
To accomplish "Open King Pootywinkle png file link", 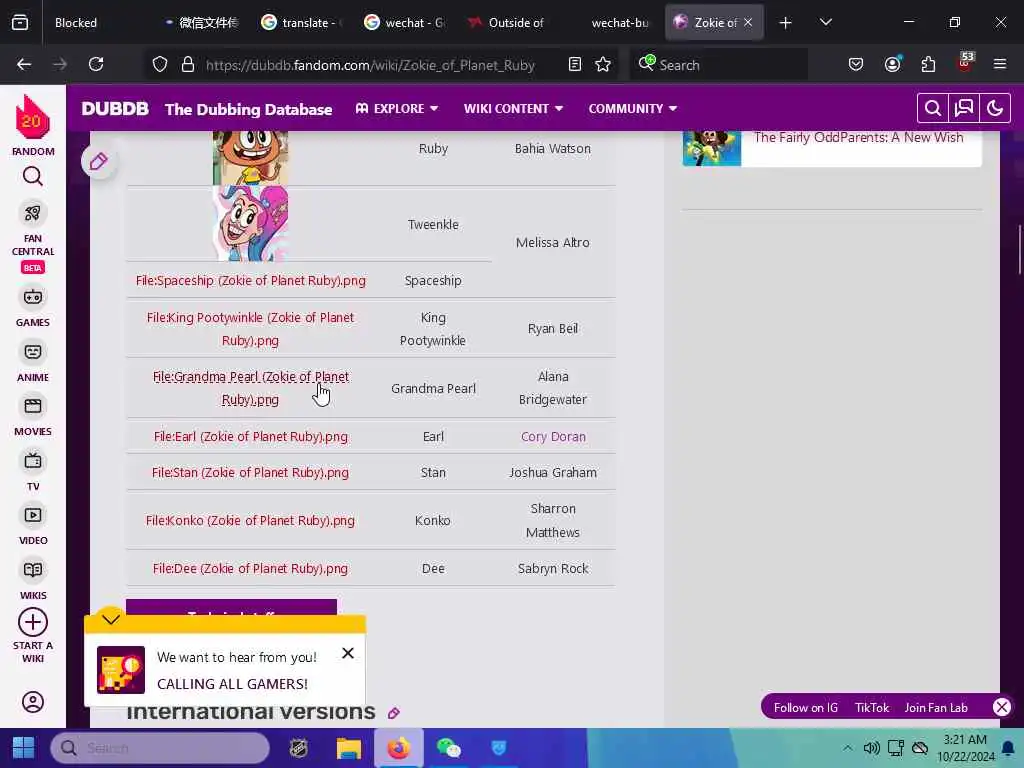I will point(251,329).
